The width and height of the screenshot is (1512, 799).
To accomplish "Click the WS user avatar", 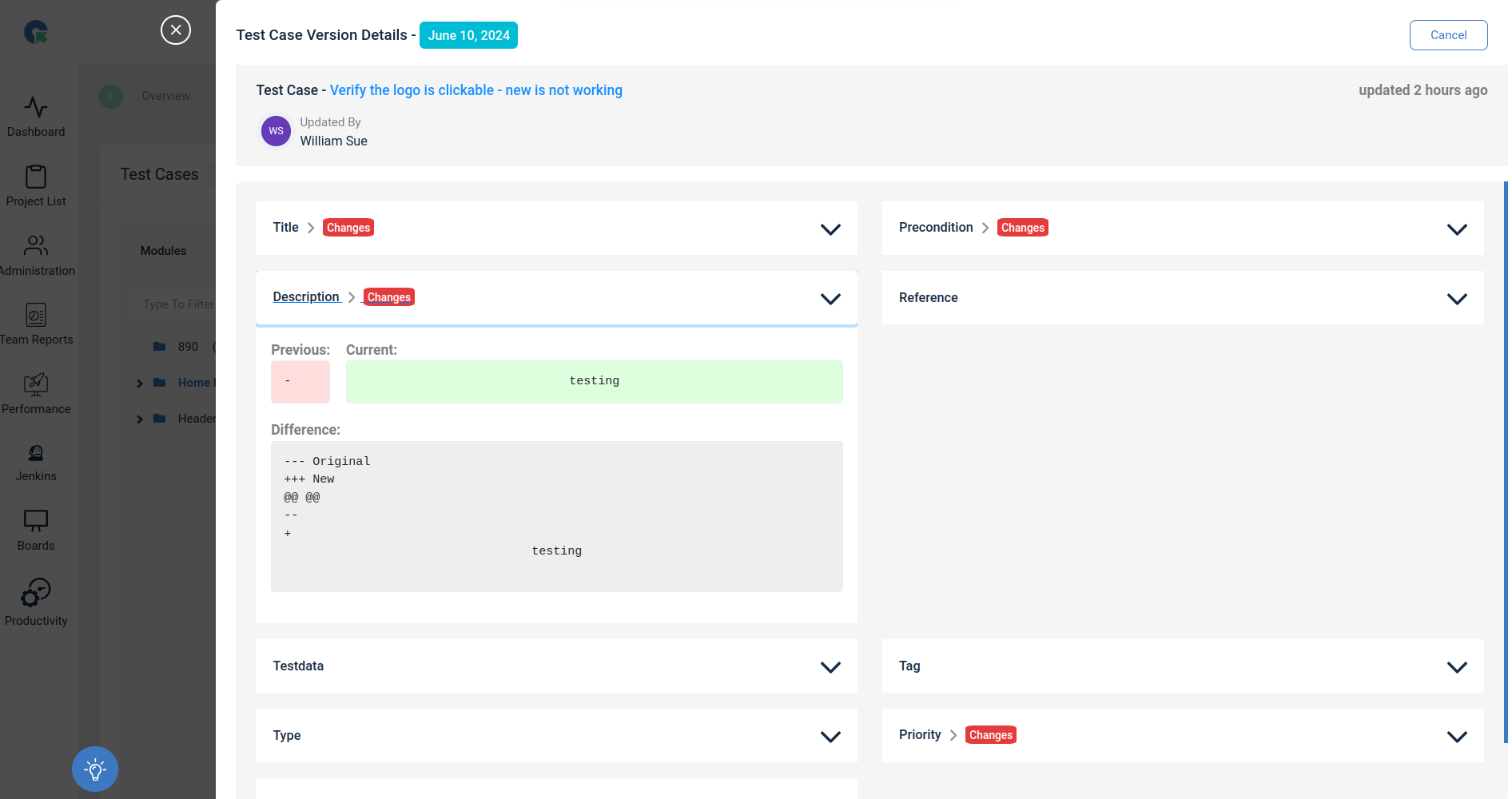I will point(276,131).
